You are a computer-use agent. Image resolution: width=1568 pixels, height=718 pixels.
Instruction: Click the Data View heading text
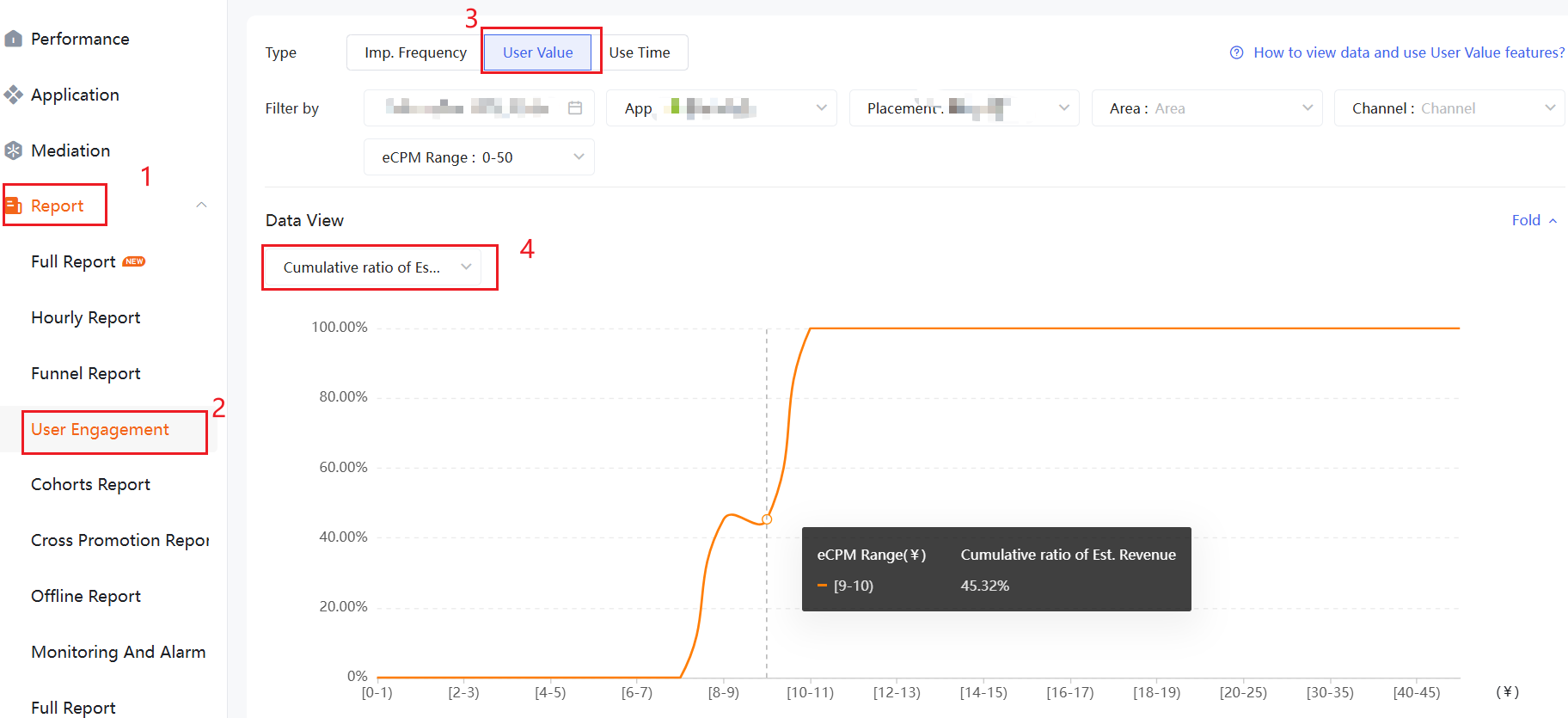pyautogui.click(x=304, y=220)
